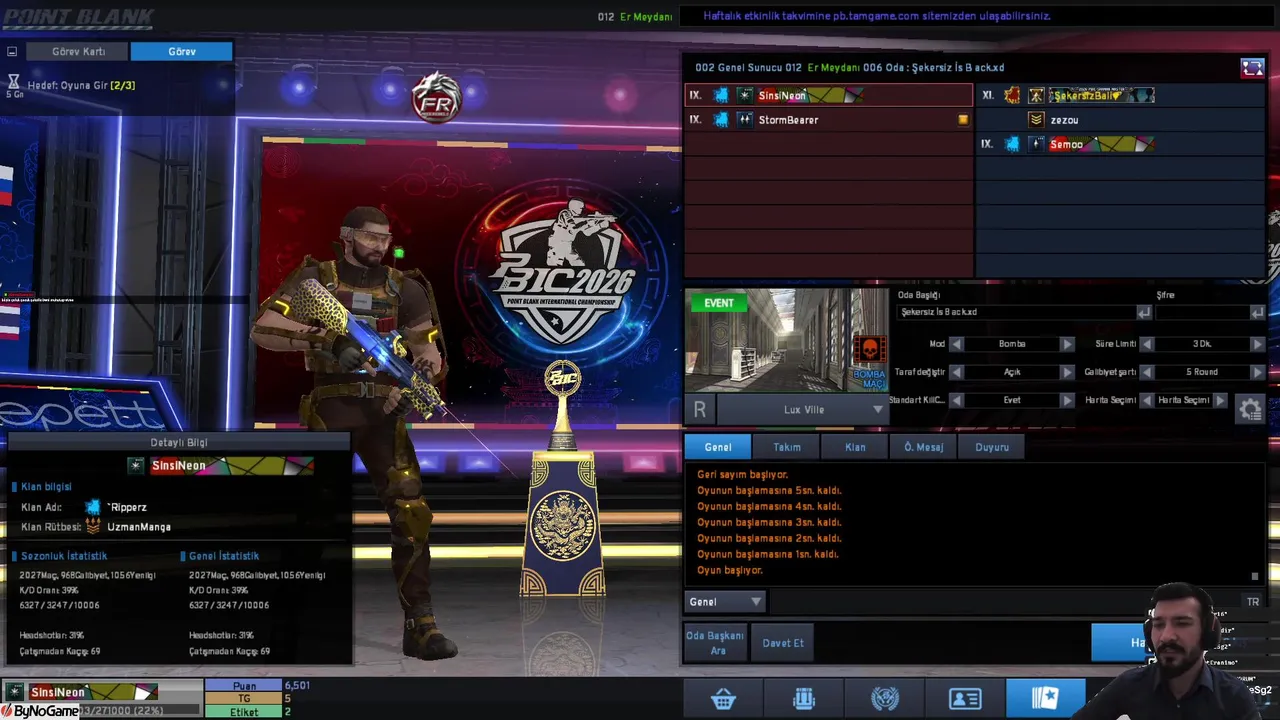The image size is (1280, 720).
Task: Collapse the mission panel minimize icon
Action: (12, 51)
